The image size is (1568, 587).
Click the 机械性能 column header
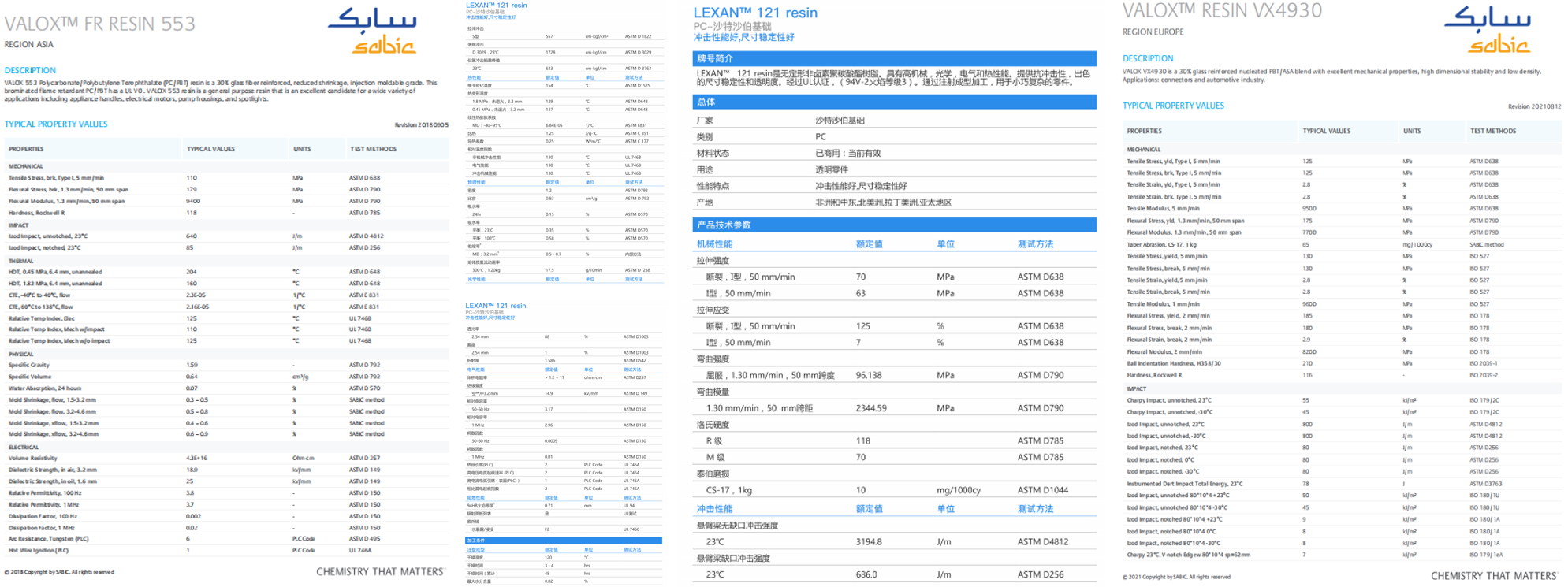coord(714,244)
